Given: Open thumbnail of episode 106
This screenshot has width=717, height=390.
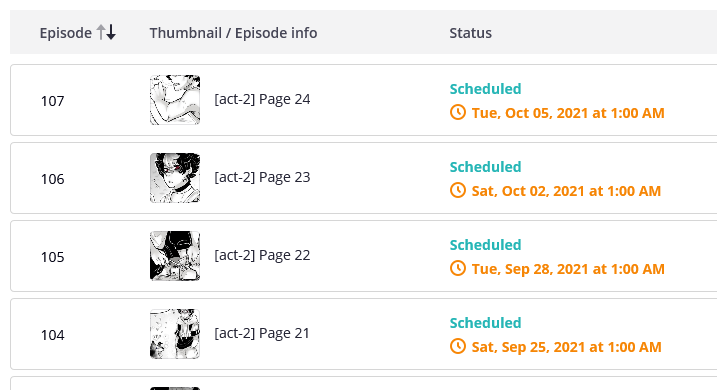Looking at the screenshot, I should [175, 178].
